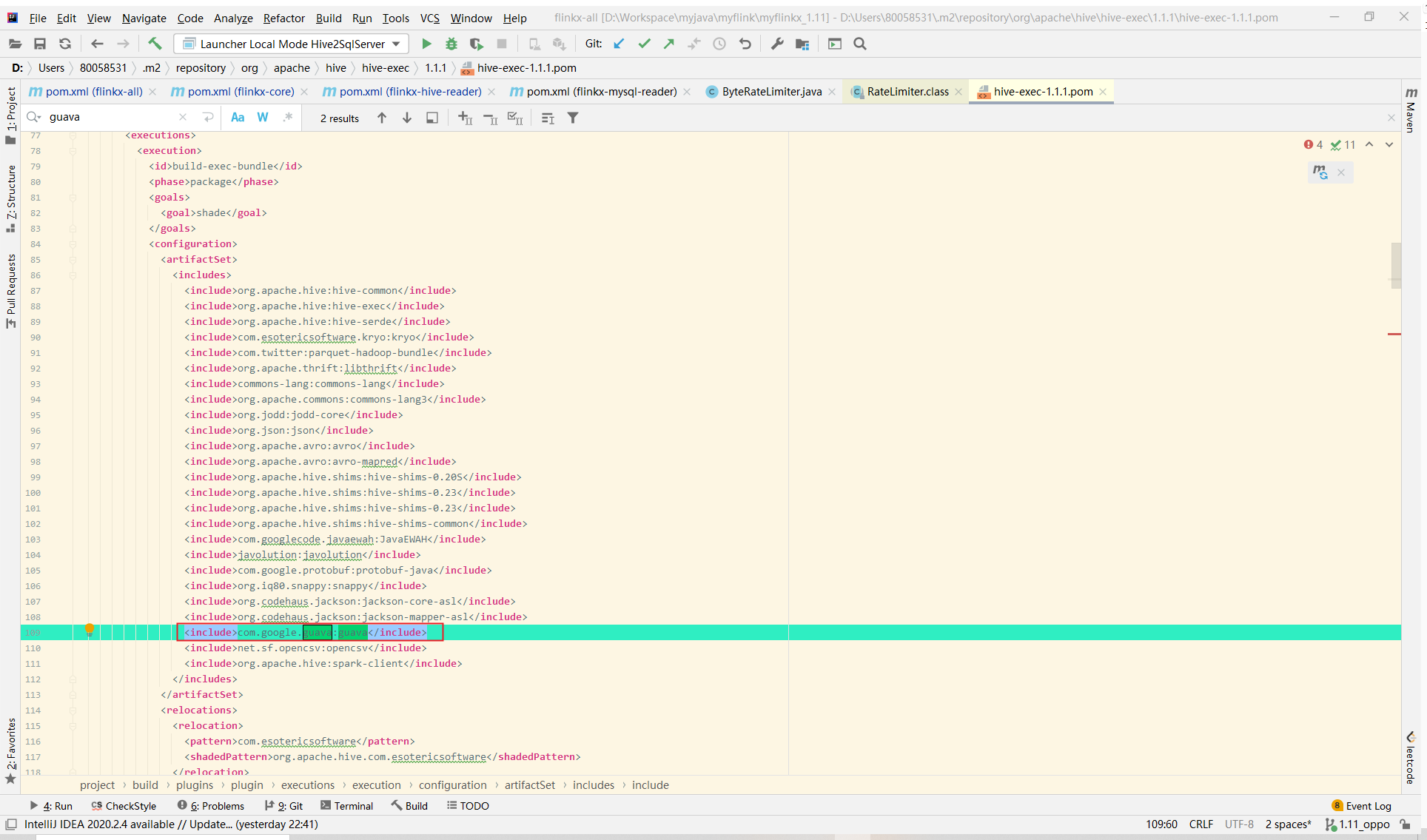The image size is (1427, 840).
Task: Click the Git Rollback curved arrow icon
Action: pyautogui.click(x=745, y=44)
